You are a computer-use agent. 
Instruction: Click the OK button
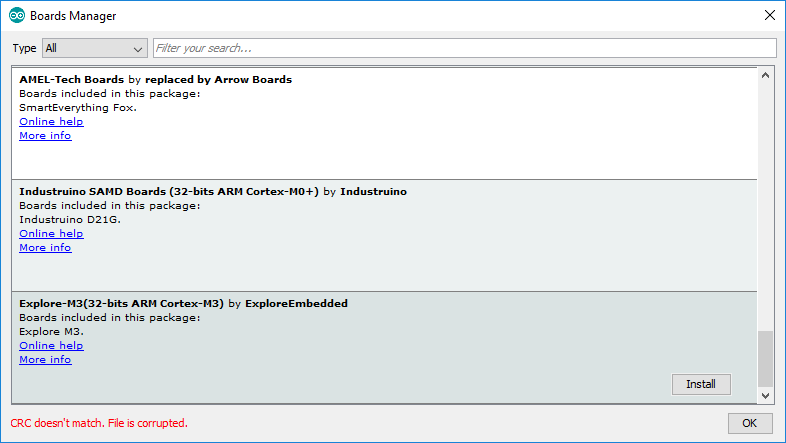click(x=750, y=423)
